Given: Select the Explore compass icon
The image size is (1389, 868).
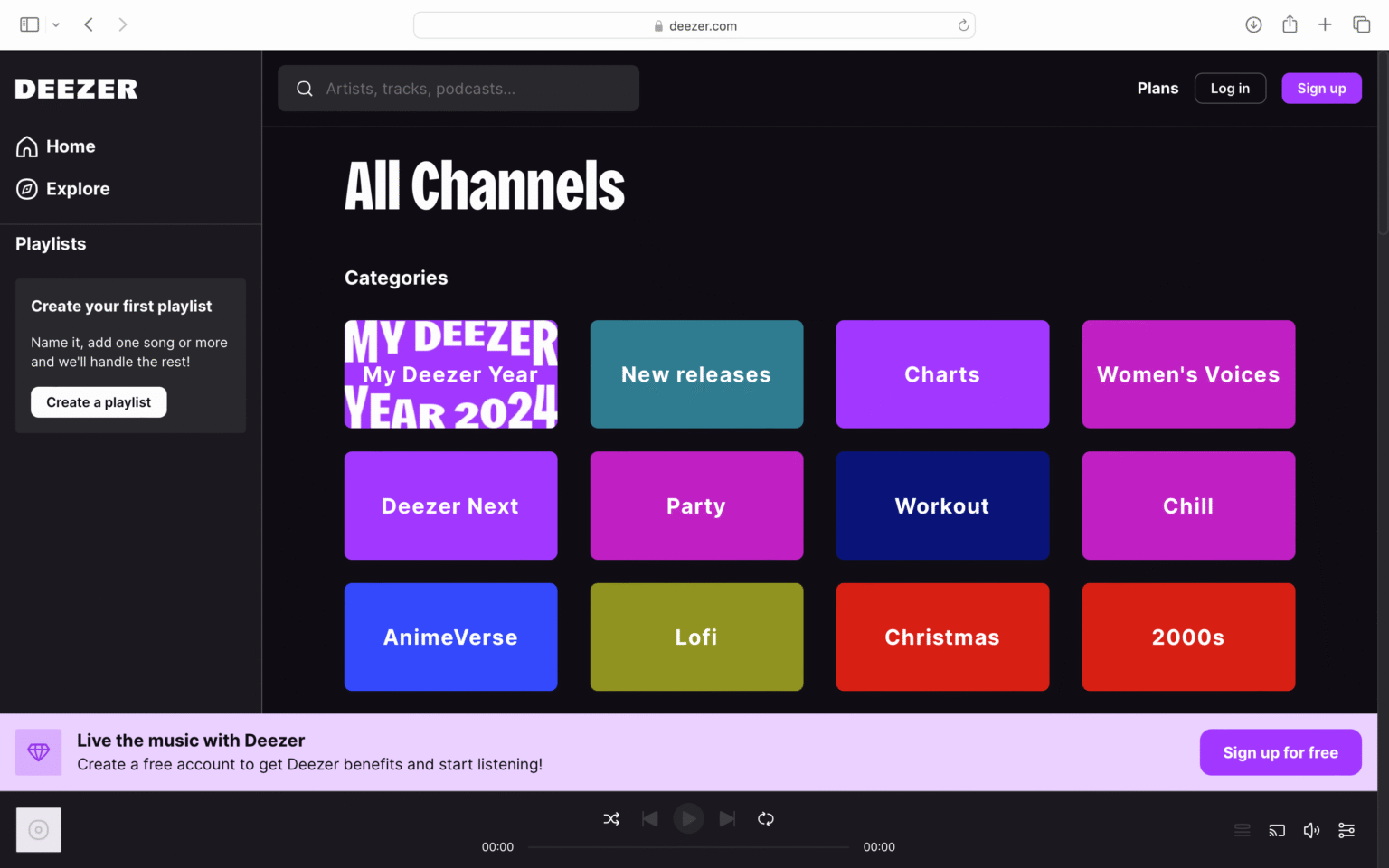Looking at the screenshot, I should point(26,189).
